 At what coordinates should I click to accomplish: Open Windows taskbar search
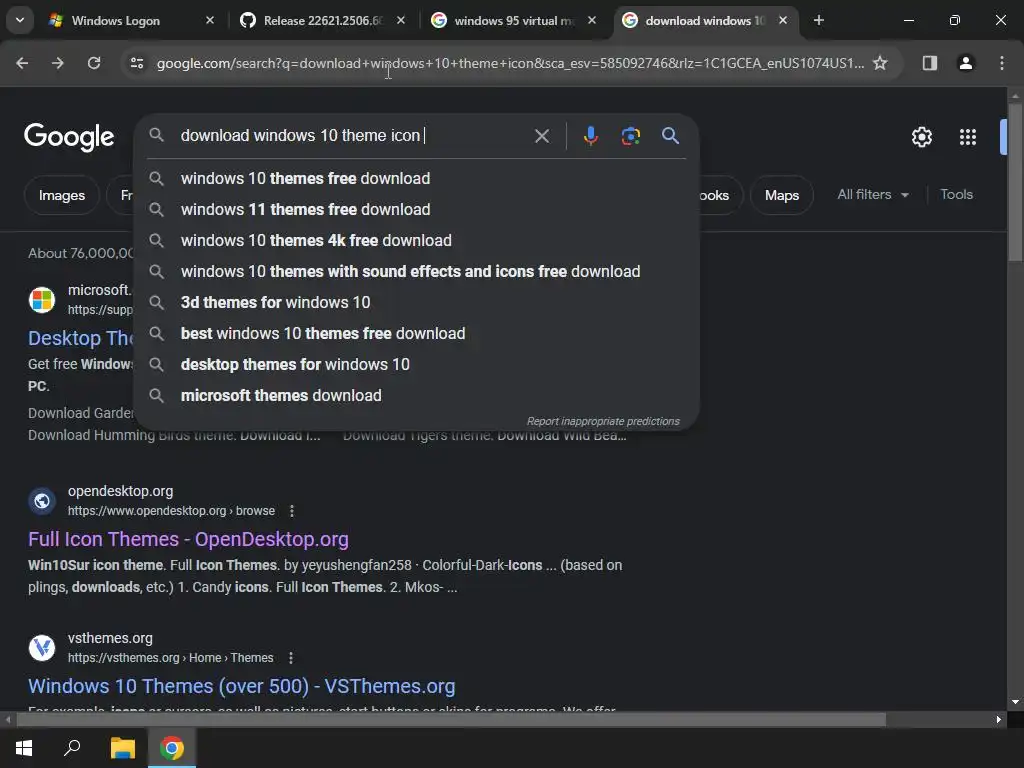(x=72, y=748)
